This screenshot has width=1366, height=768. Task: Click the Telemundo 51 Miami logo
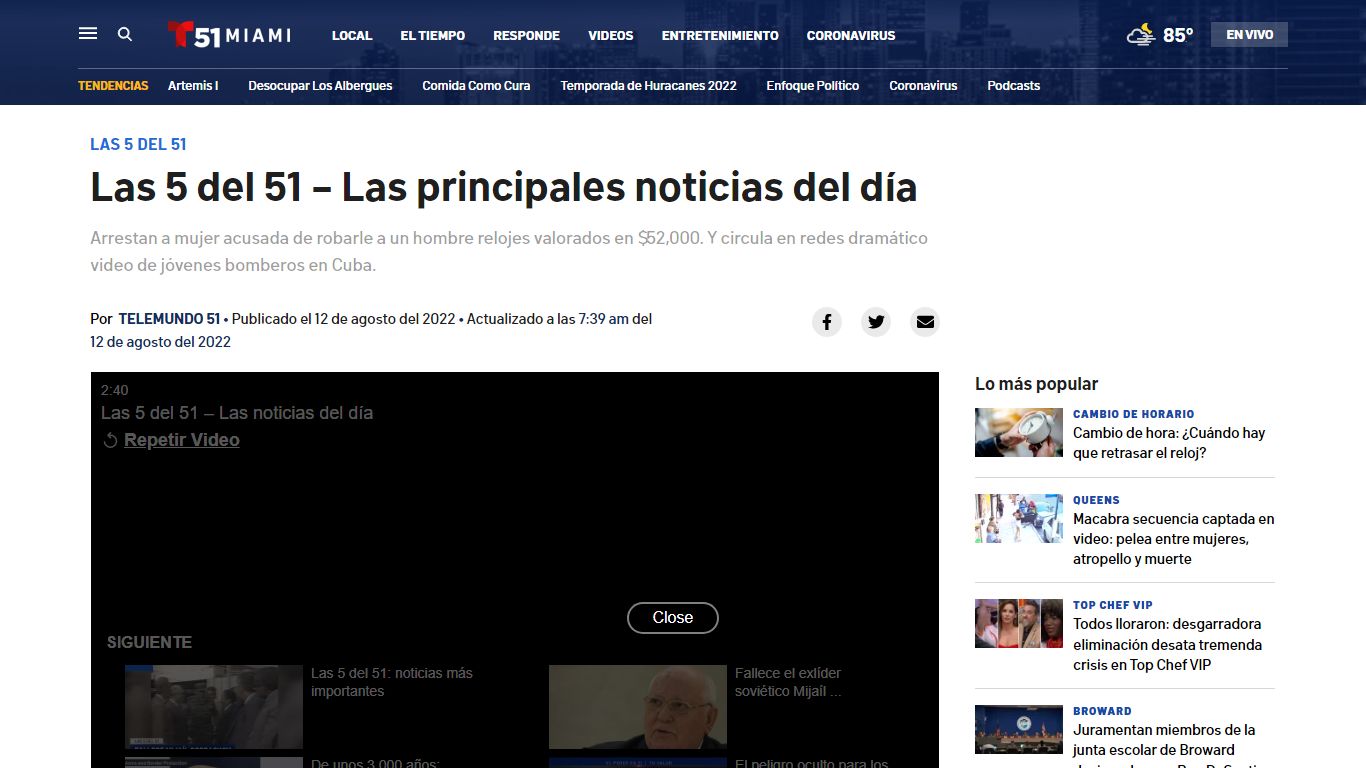[x=229, y=35]
